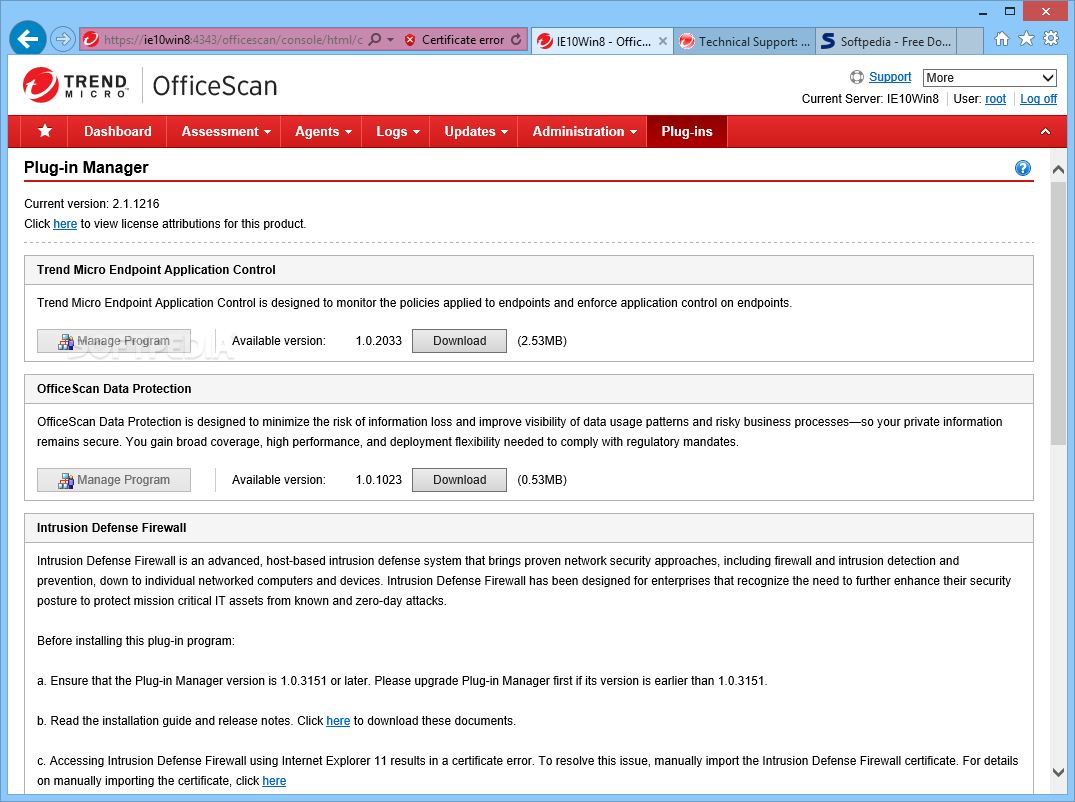1075x802 pixels.
Task: Click the browser Forward arrow button
Action: tap(63, 39)
